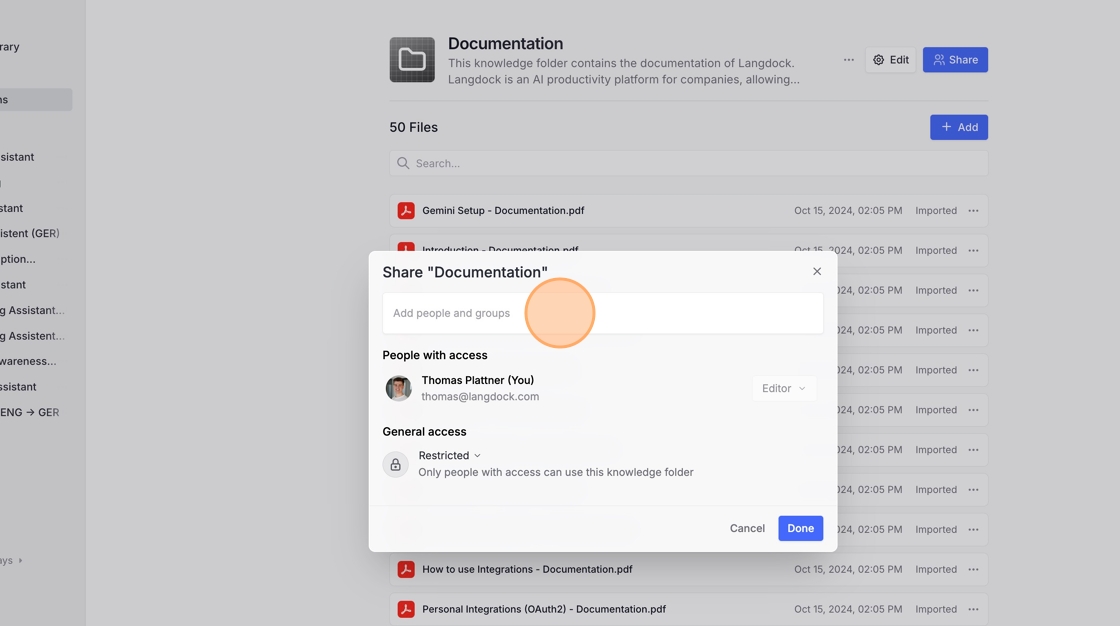The height and width of the screenshot is (626, 1120).
Task: Click the Edit button with gear
Action: point(890,60)
